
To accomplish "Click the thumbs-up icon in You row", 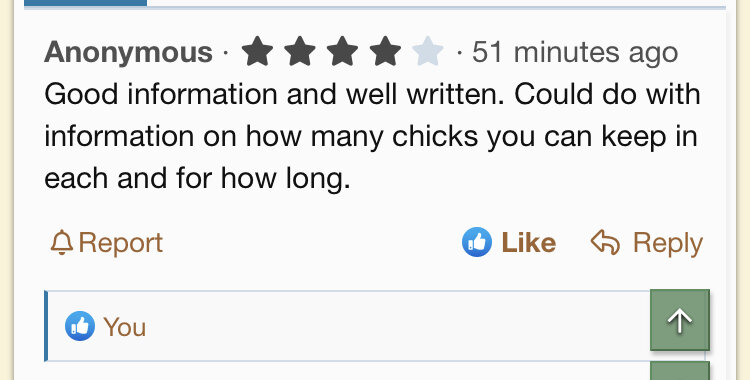I will point(80,326).
